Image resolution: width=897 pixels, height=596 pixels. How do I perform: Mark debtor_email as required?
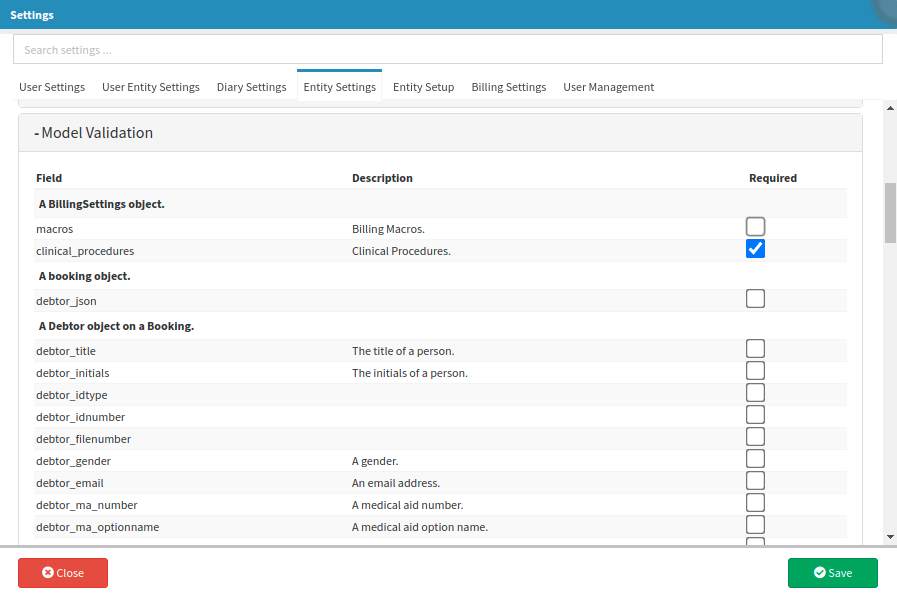(755, 481)
